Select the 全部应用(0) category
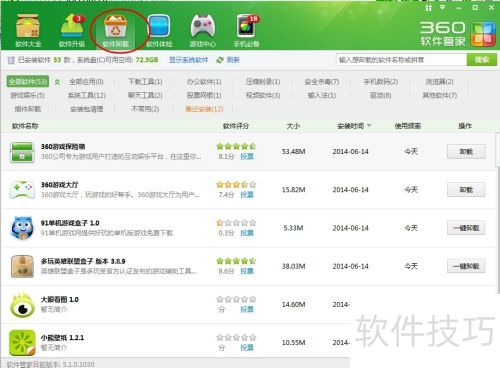500x368 pixels. tap(86, 82)
